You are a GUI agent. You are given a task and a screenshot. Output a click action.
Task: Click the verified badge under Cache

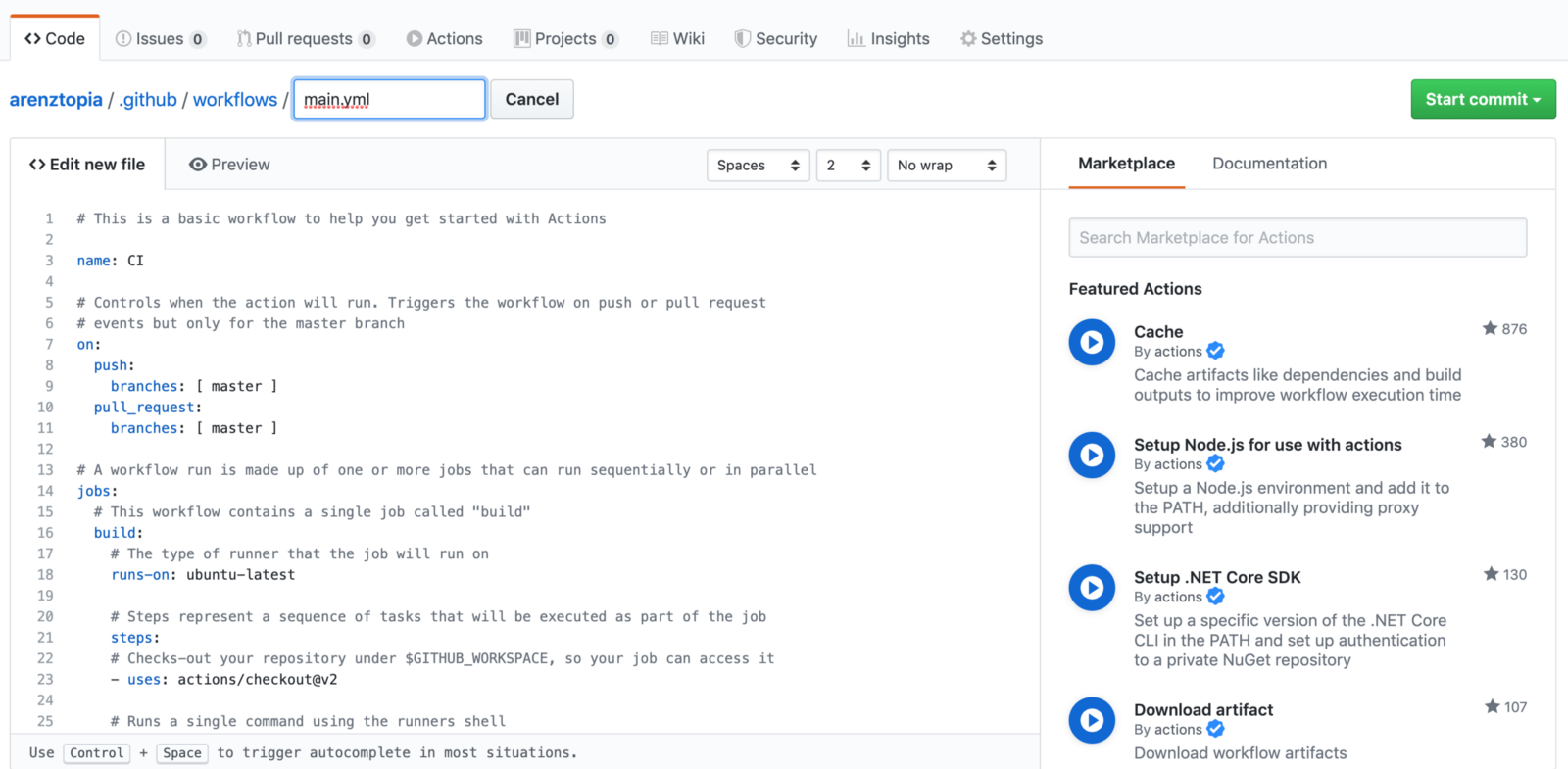[x=1215, y=351]
